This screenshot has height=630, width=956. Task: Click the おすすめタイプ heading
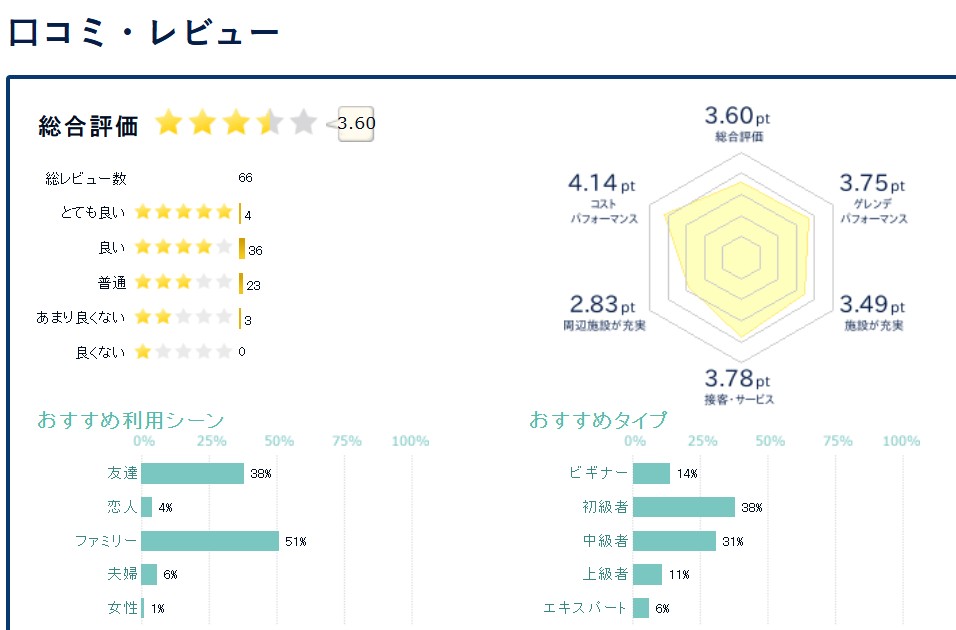(598, 420)
